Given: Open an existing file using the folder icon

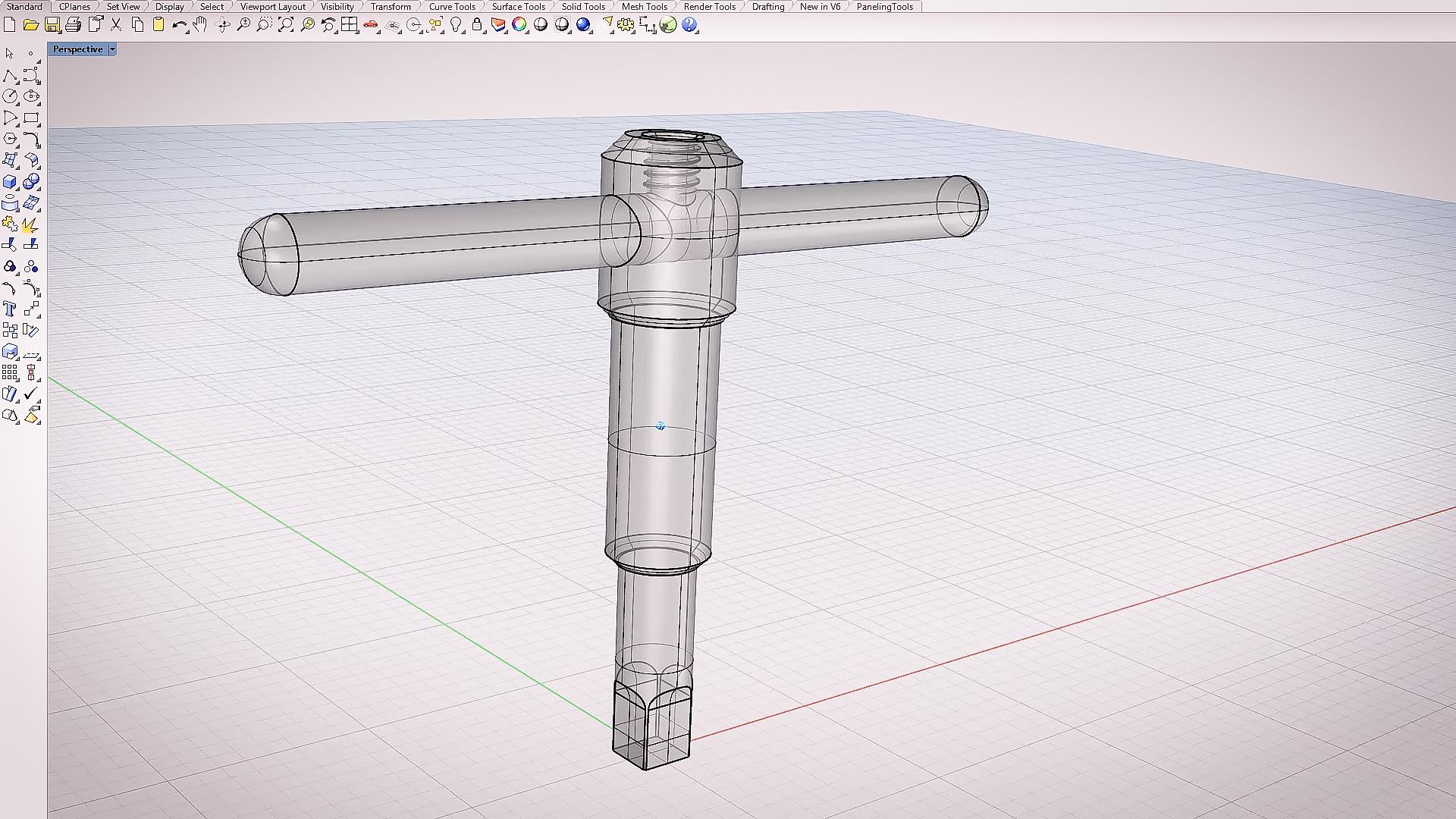Looking at the screenshot, I should click(x=30, y=25).
